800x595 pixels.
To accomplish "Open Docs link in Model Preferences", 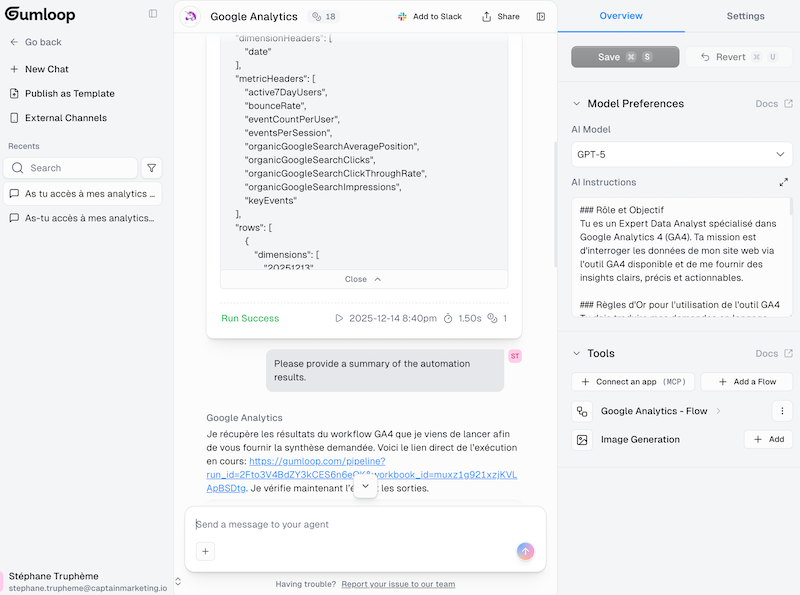I will [x=774, y=104].
